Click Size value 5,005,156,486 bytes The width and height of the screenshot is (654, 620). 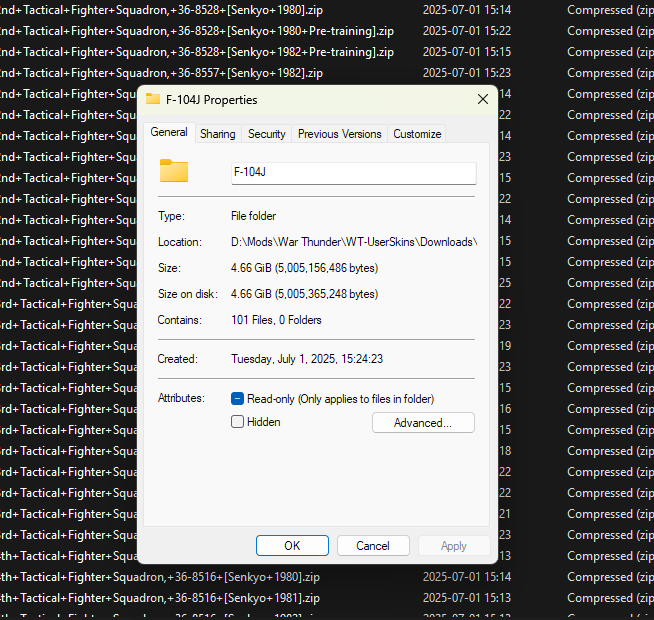pos(304,268)
